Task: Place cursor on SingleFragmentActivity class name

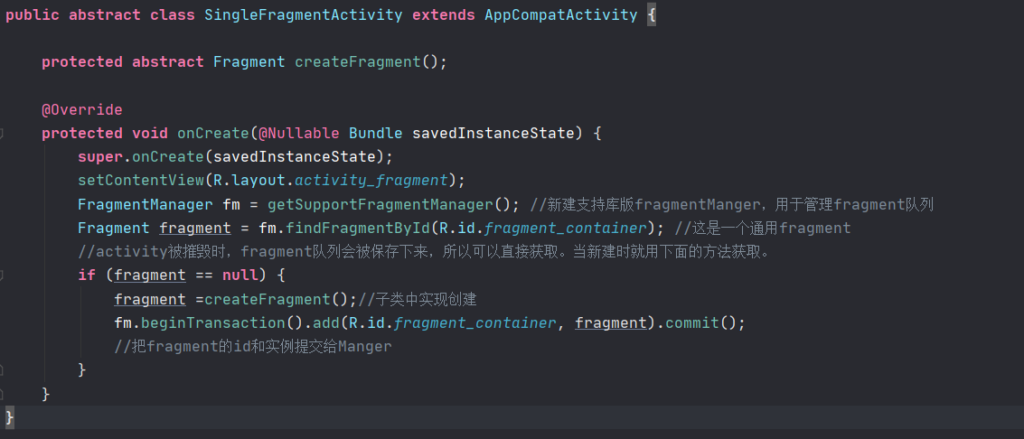Action: [x=304, y=15]
